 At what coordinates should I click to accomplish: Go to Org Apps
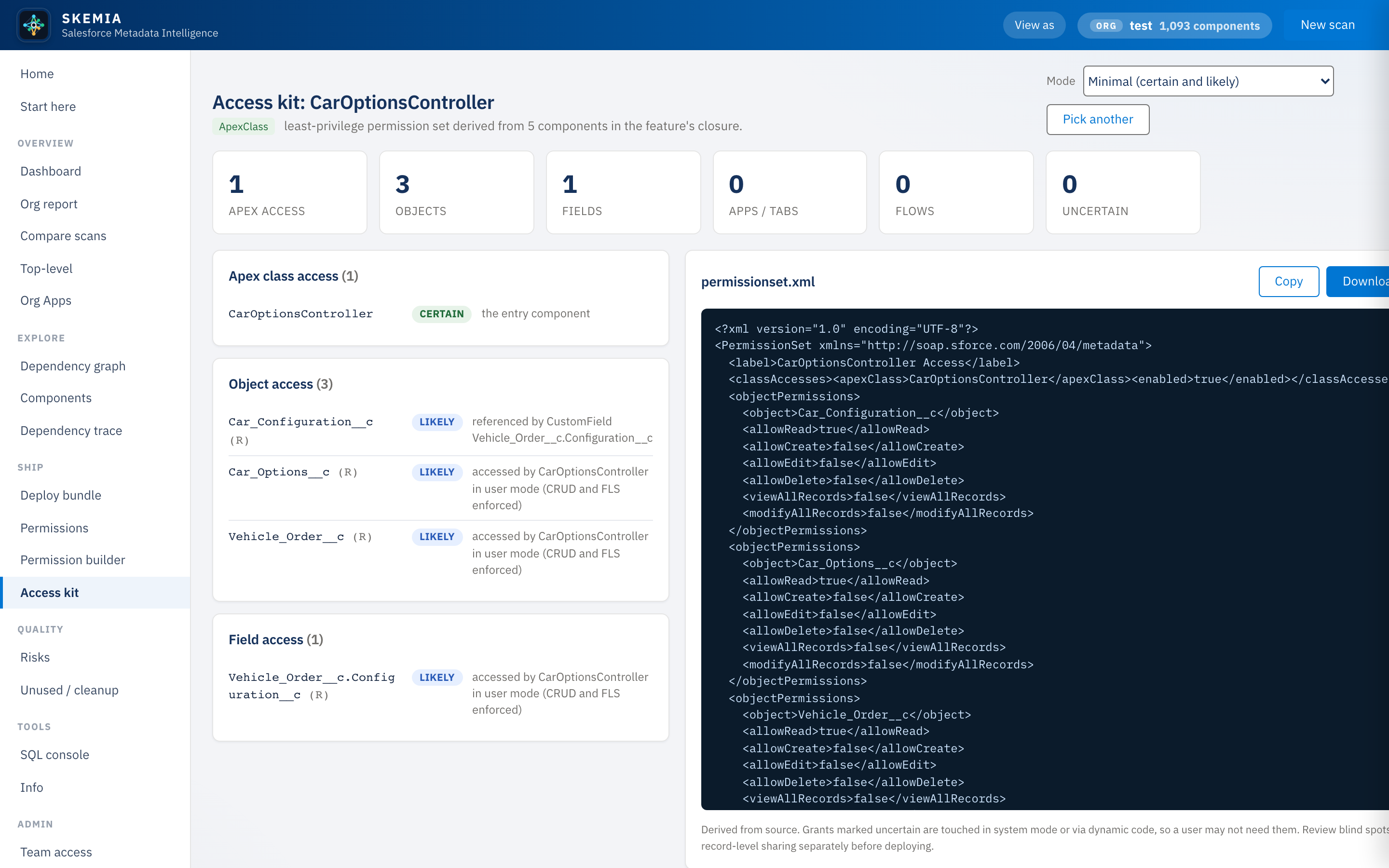95,301
